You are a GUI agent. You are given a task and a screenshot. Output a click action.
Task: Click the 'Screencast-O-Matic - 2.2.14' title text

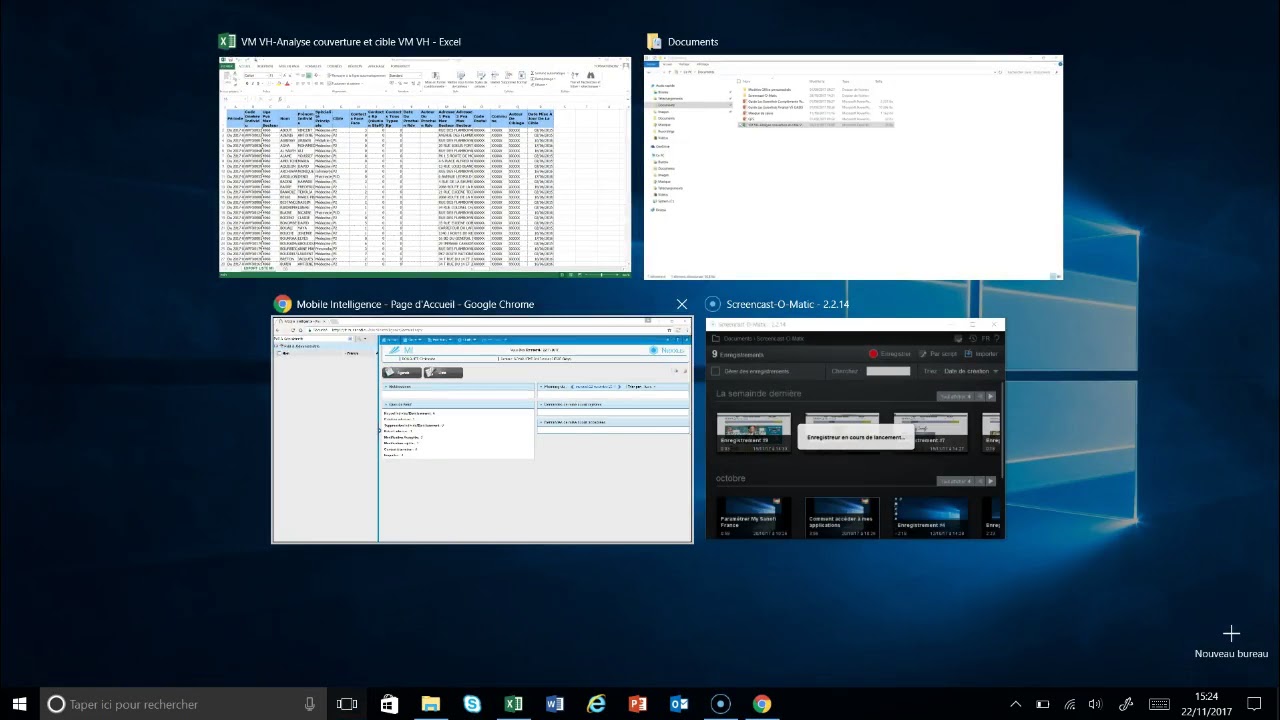(x=787, y=304)
